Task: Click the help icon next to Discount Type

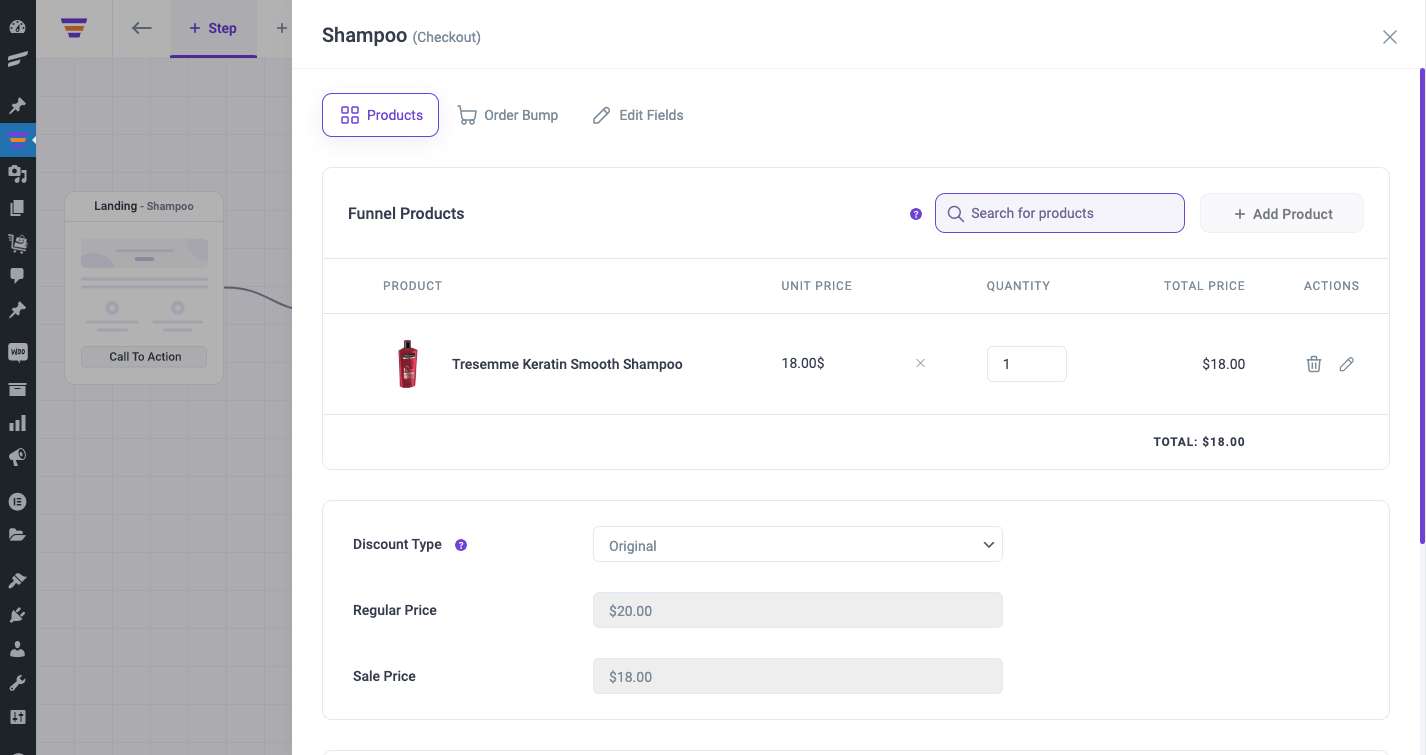Action: pyautogui.click(x=461, y=545)
